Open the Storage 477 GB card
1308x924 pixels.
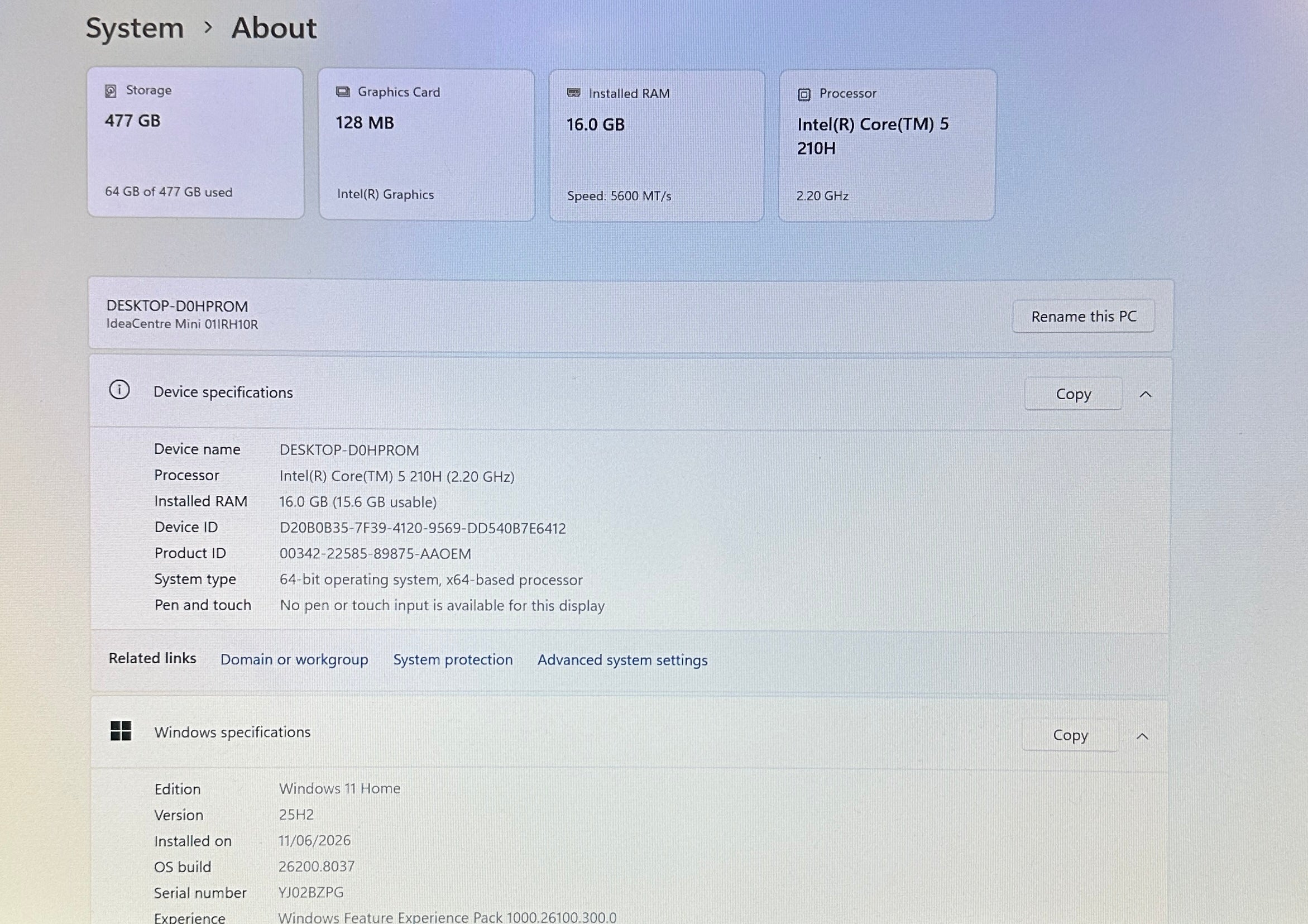[x=195, y=142]
